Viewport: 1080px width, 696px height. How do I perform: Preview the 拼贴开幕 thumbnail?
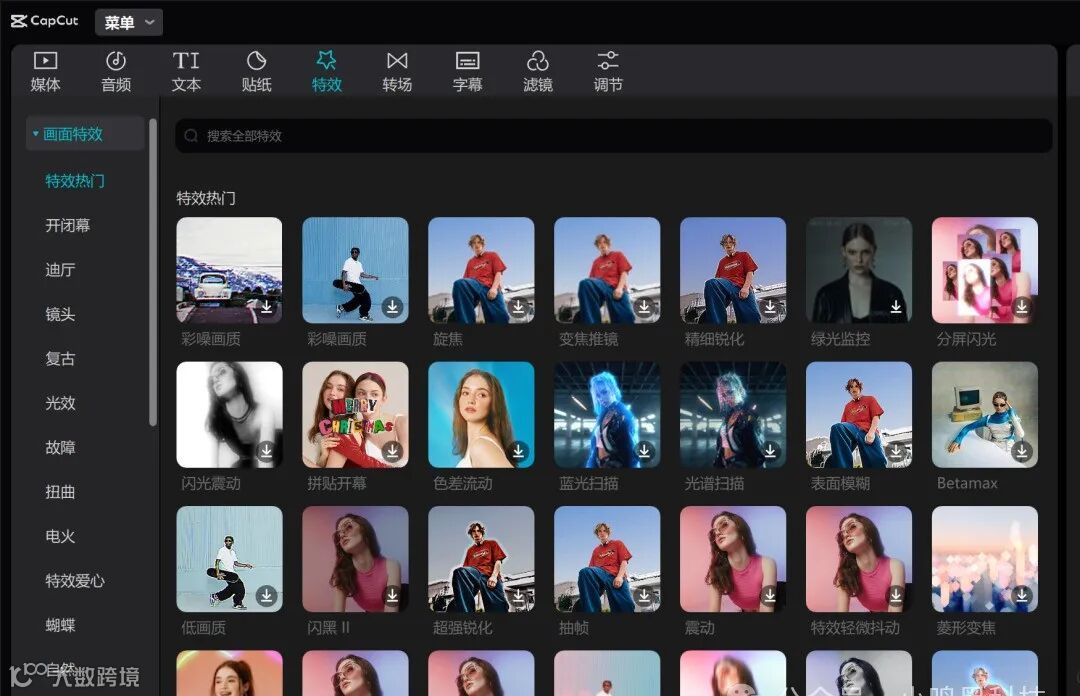coord(355,415)
